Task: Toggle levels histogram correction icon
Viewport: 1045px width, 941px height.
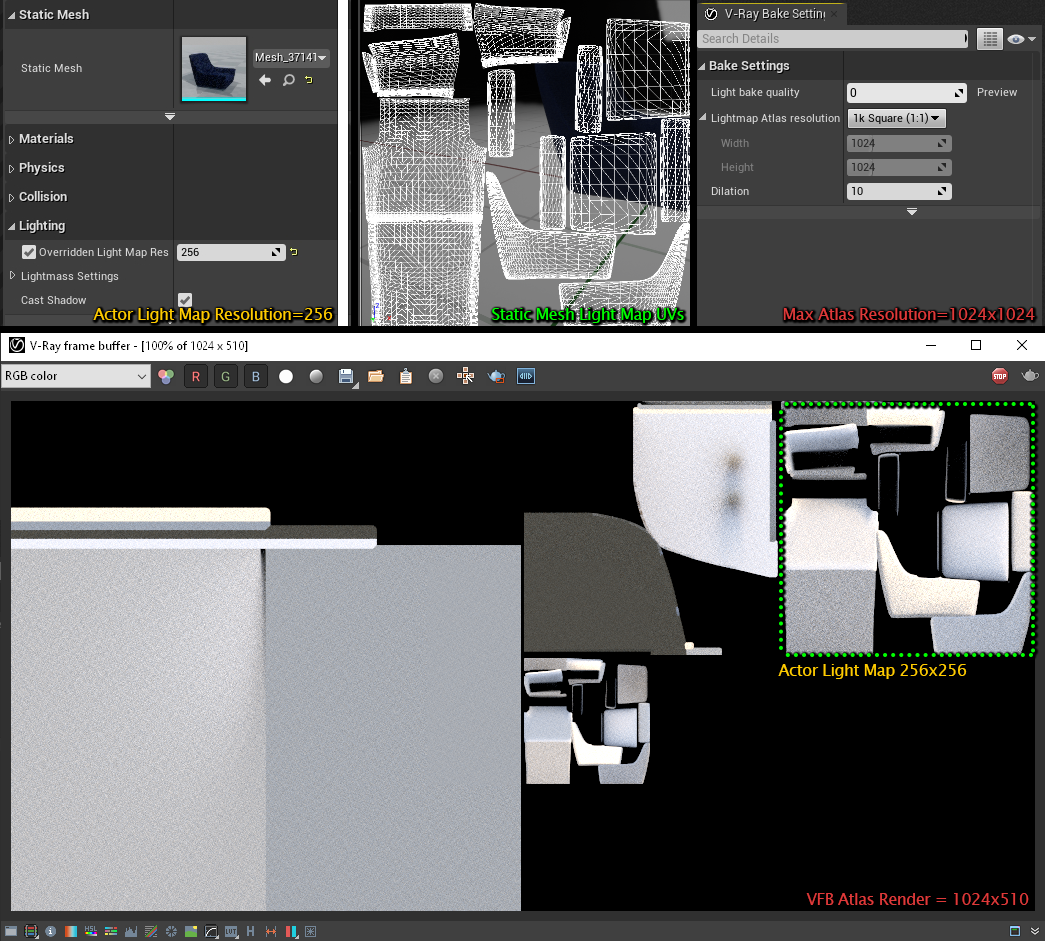Action: [x=131, y=931]
